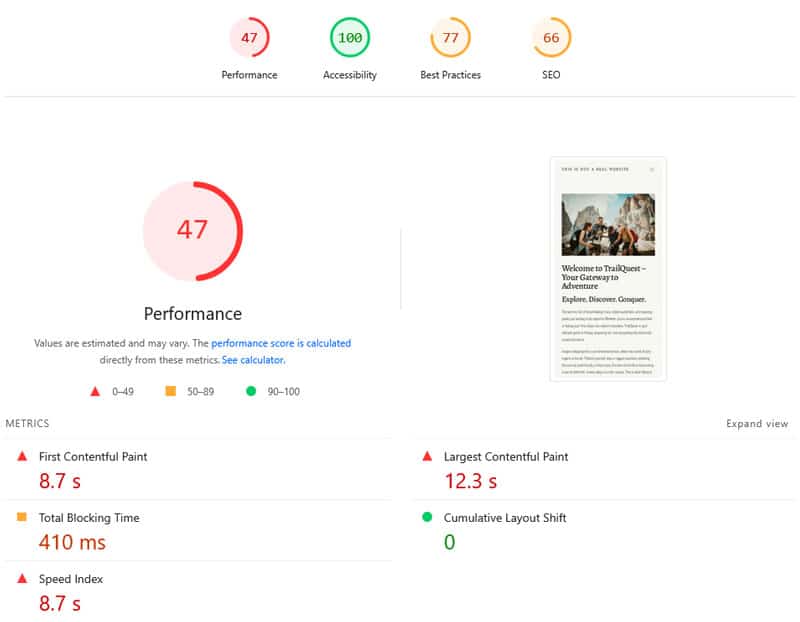The image size is (800, 622).
Task: Switch to the Performance category at the top
Action: [x=249, y=74]
